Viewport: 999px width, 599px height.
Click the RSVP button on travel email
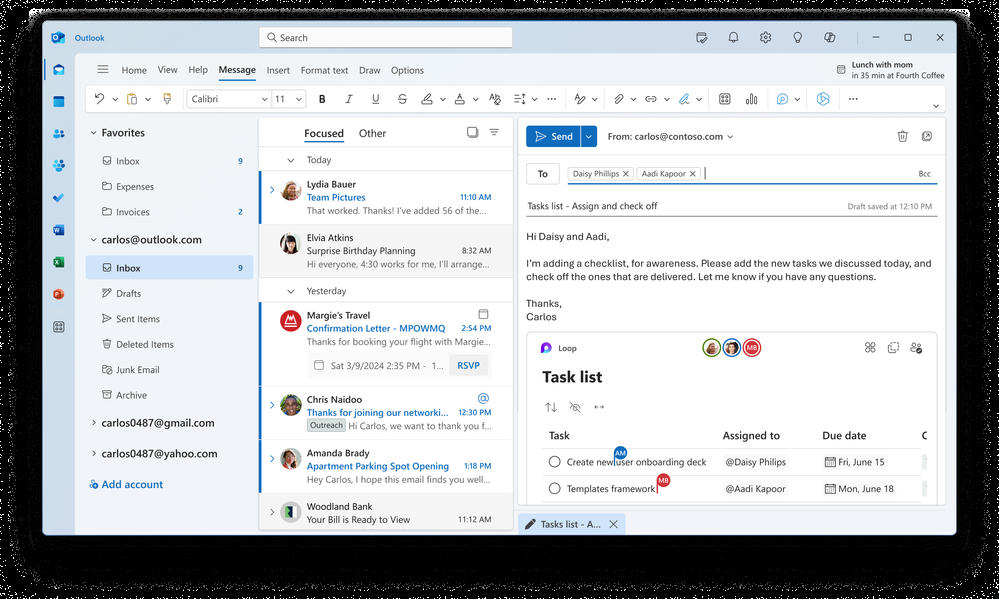(x=468, y=365)
